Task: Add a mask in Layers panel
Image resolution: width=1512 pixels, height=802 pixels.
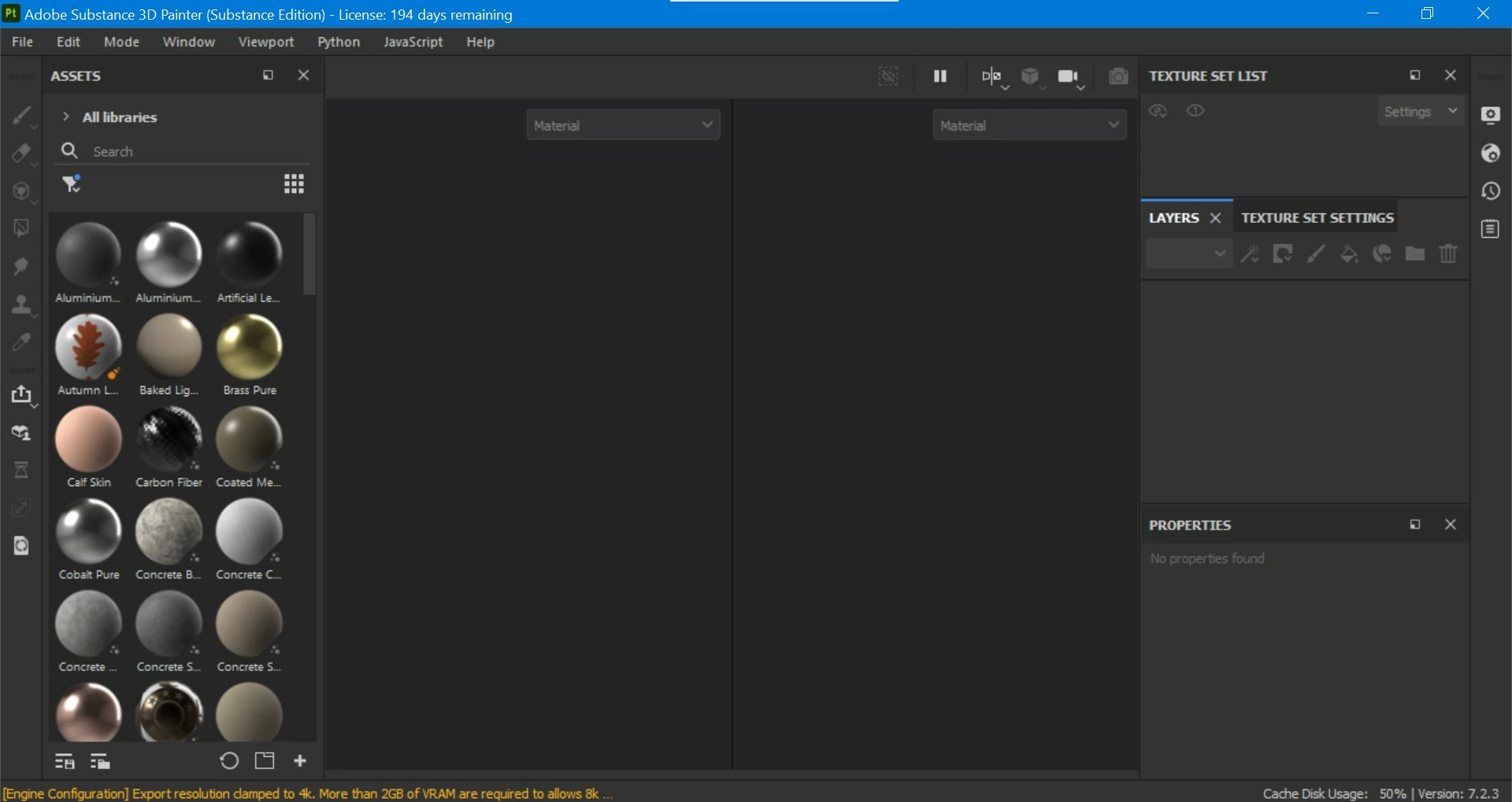Action: click(1283, 254)
